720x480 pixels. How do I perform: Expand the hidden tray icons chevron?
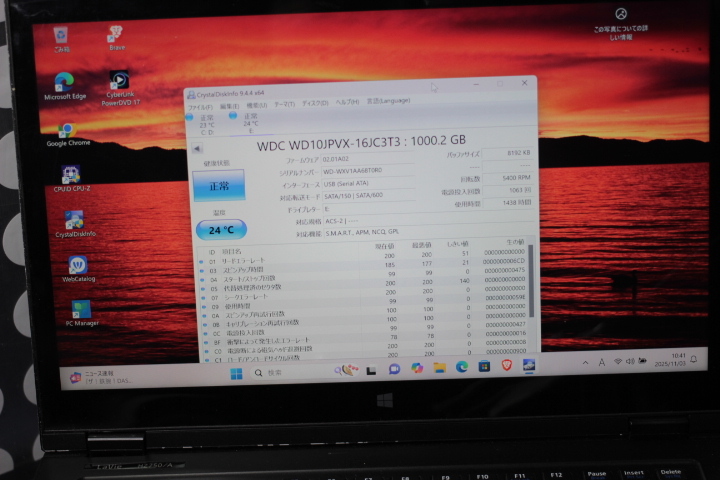point(585,363)
